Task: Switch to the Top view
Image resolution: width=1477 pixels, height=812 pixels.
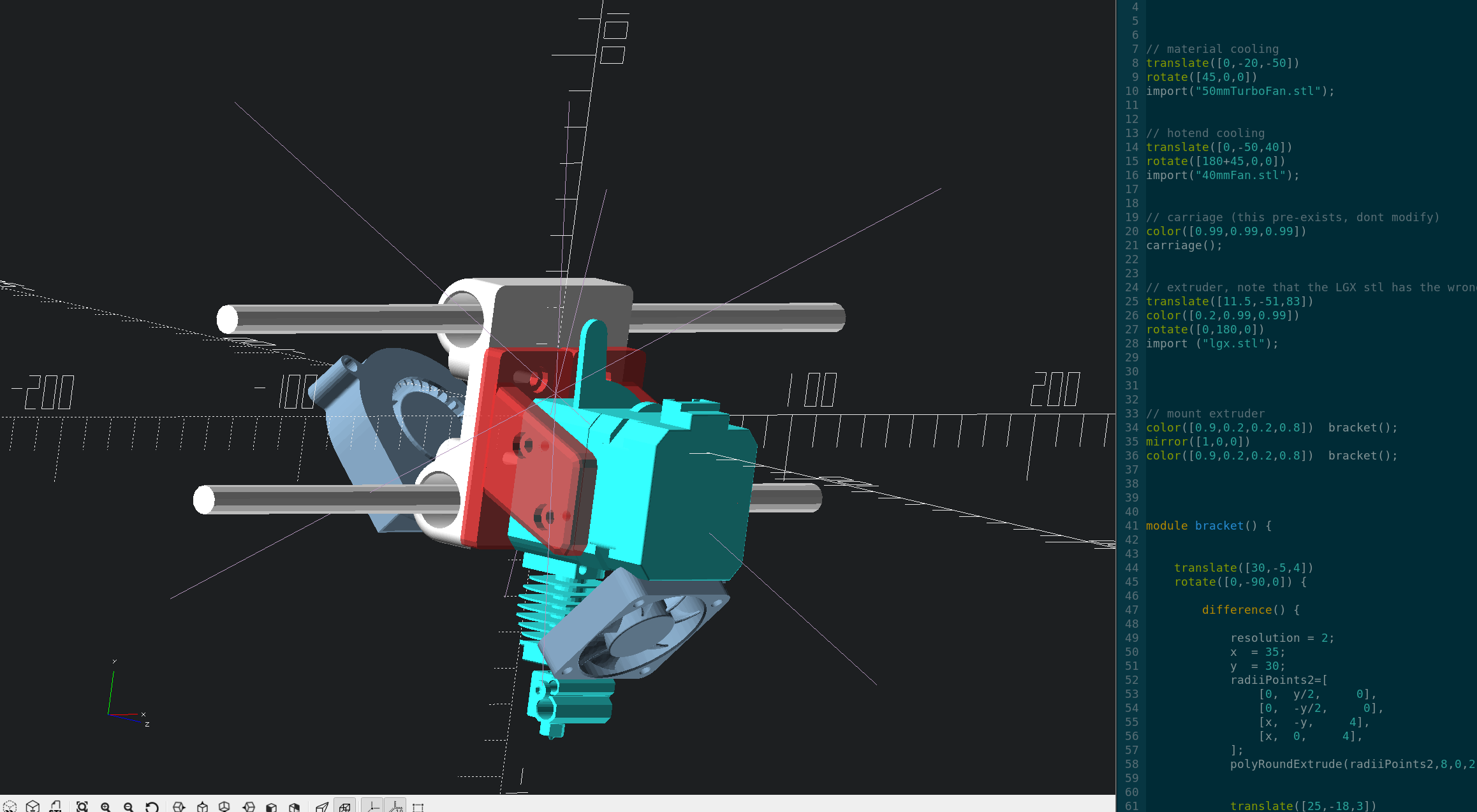Action: [203, 806]
